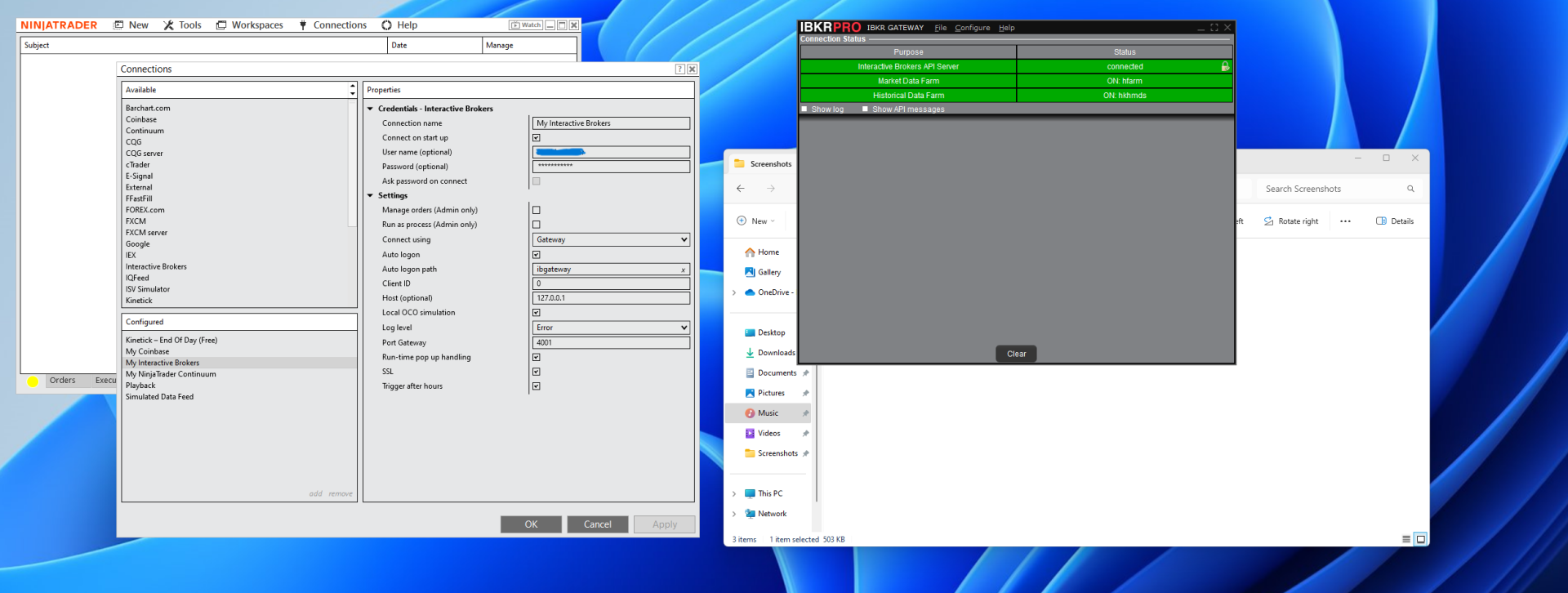Click the Apply button
Image resolution: width=1568 pixels, height=593 pixels.
pos(665,524)
